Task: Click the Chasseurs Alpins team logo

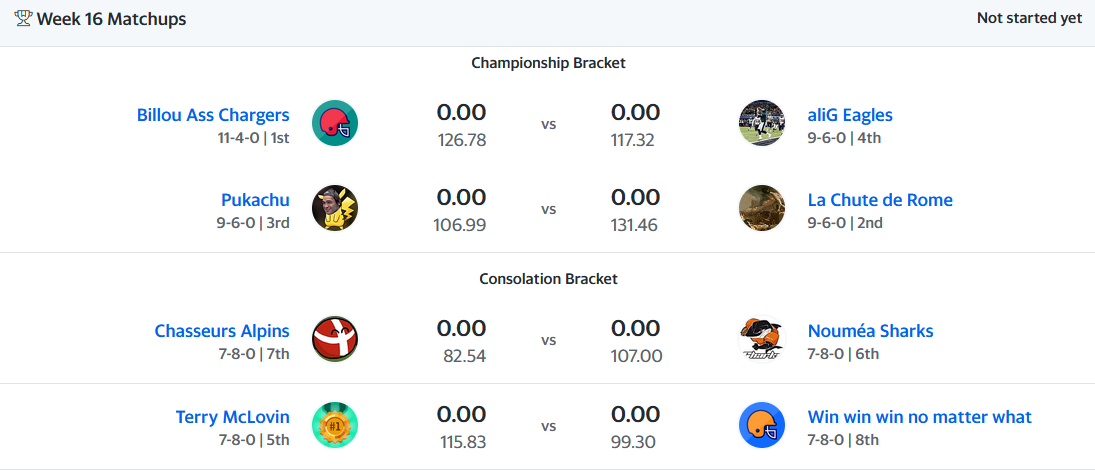Action: [x=335, y=340]
